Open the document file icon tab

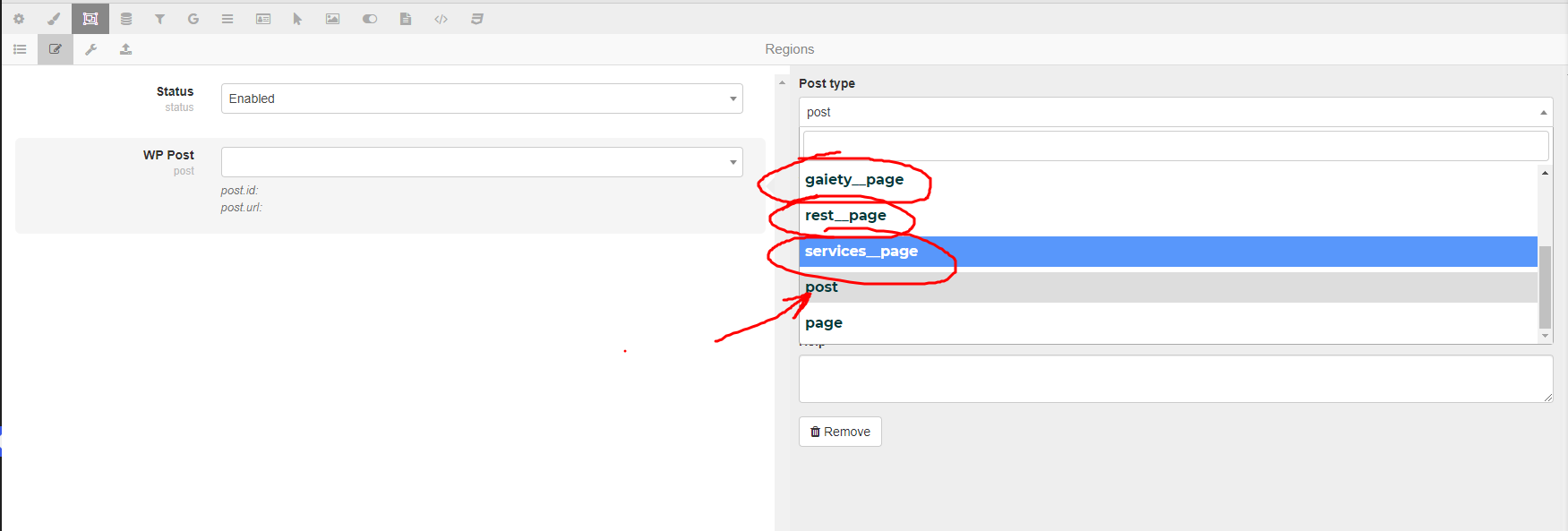pos(406,19)
